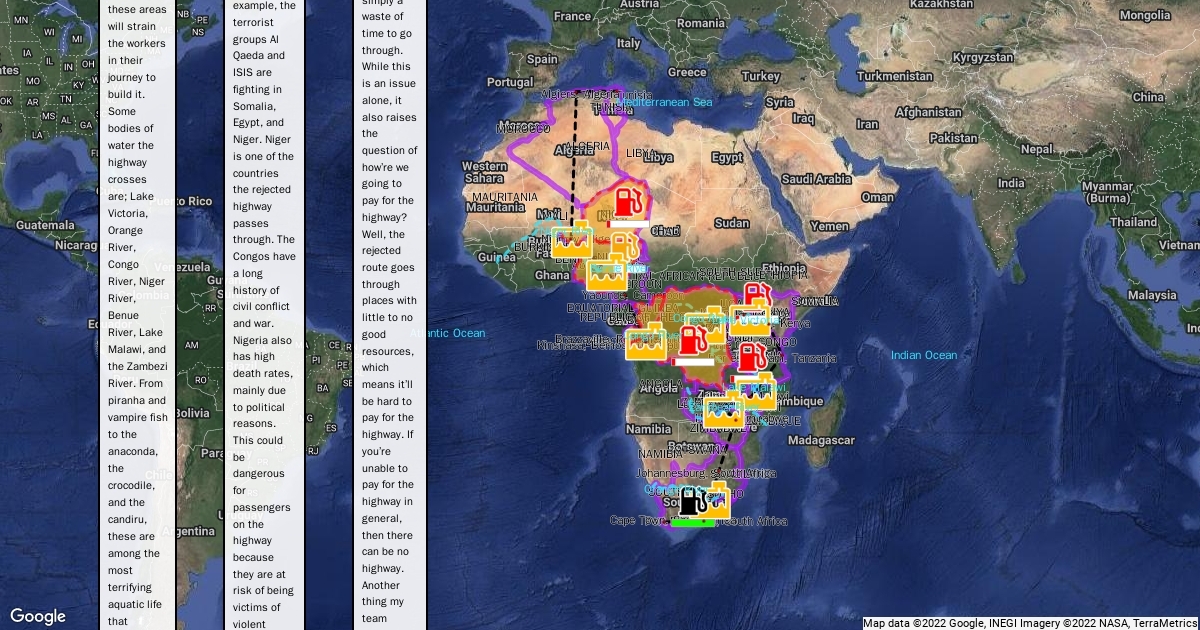Open the water marker near Brazzaville
The width and height of the screenshot is (1200, 630).
(645, 342)
